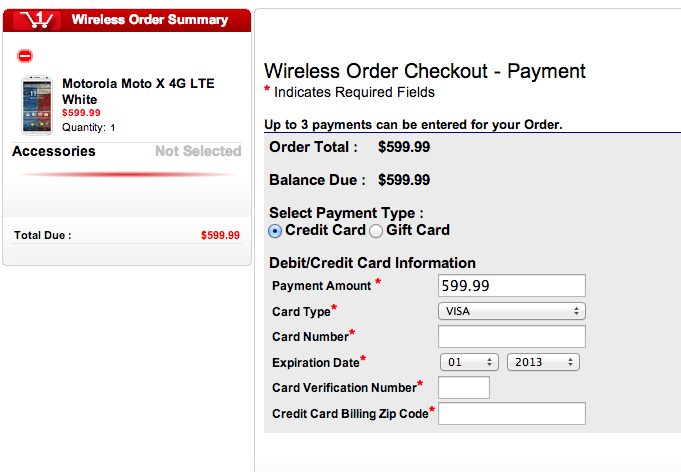The height and width of the screenshot is (472, 681).
Task: Click the Wireless Order Checkout - Payment heading
Action: (x=424, y=71)
